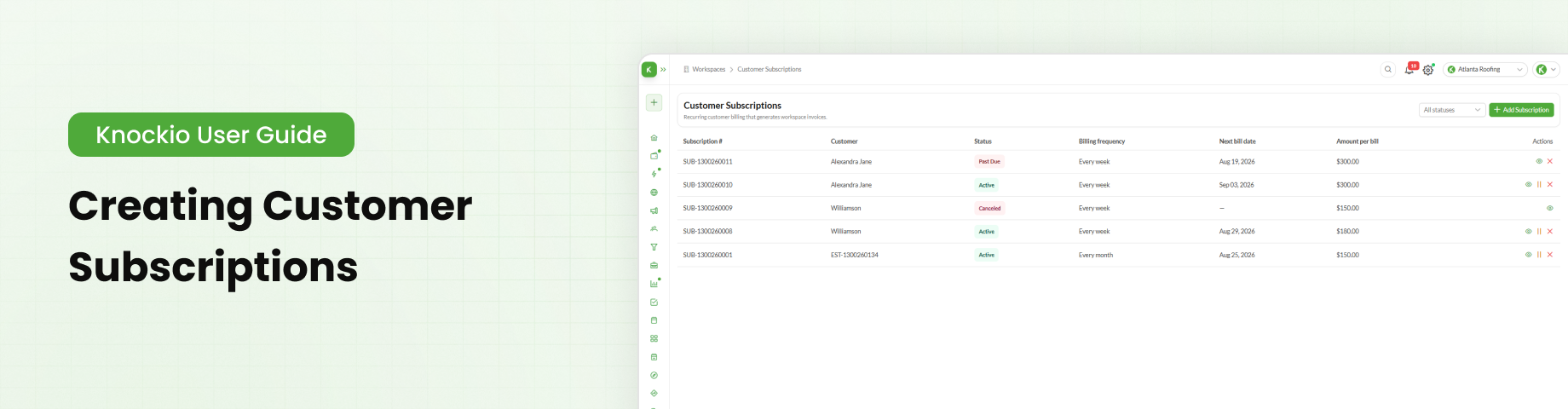
Task: View subscription SUB-1300260010 with eye icon
Action: [x=1529, y=185]
